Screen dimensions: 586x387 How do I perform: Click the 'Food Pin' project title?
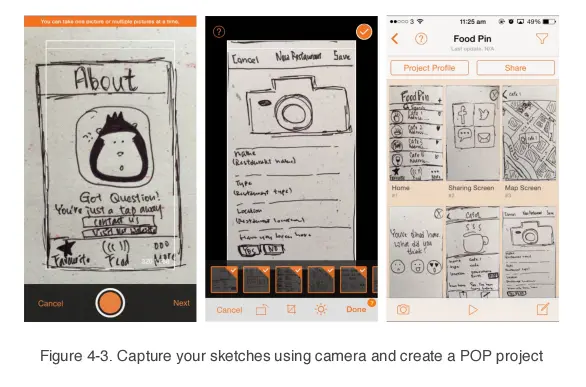pyautogui.click(x=472, y=39)
